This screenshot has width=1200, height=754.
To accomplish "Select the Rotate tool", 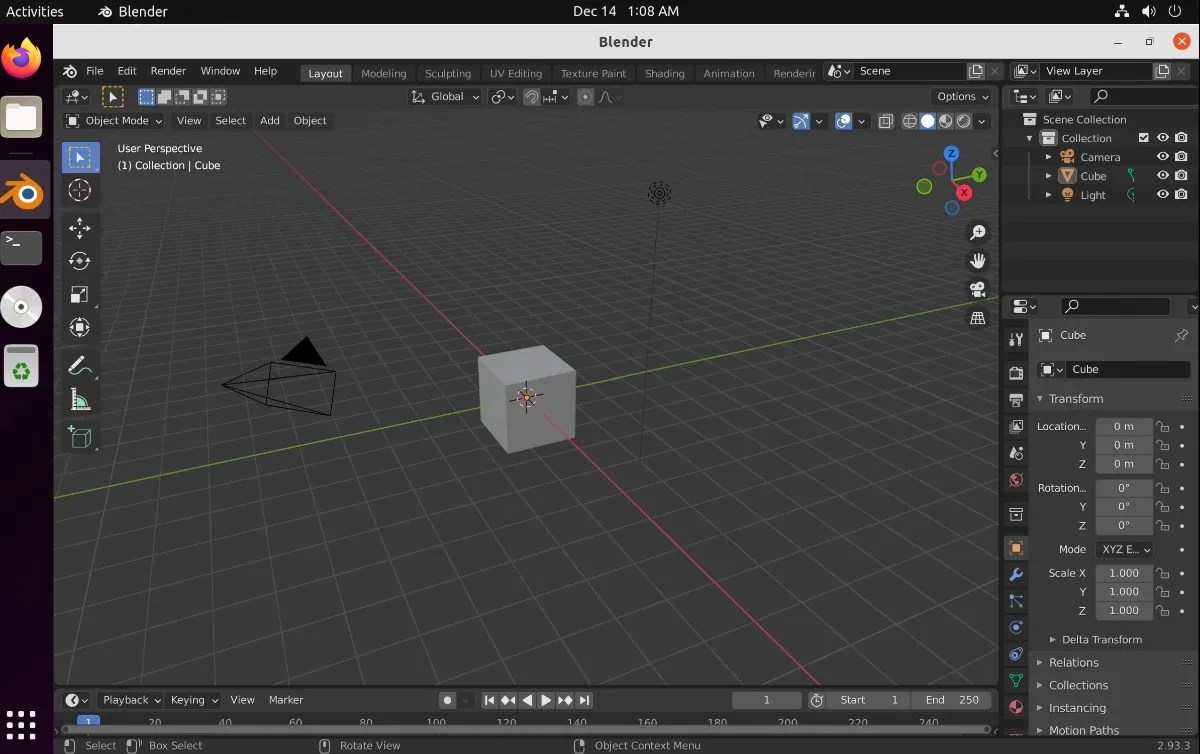I will [80, 261].
